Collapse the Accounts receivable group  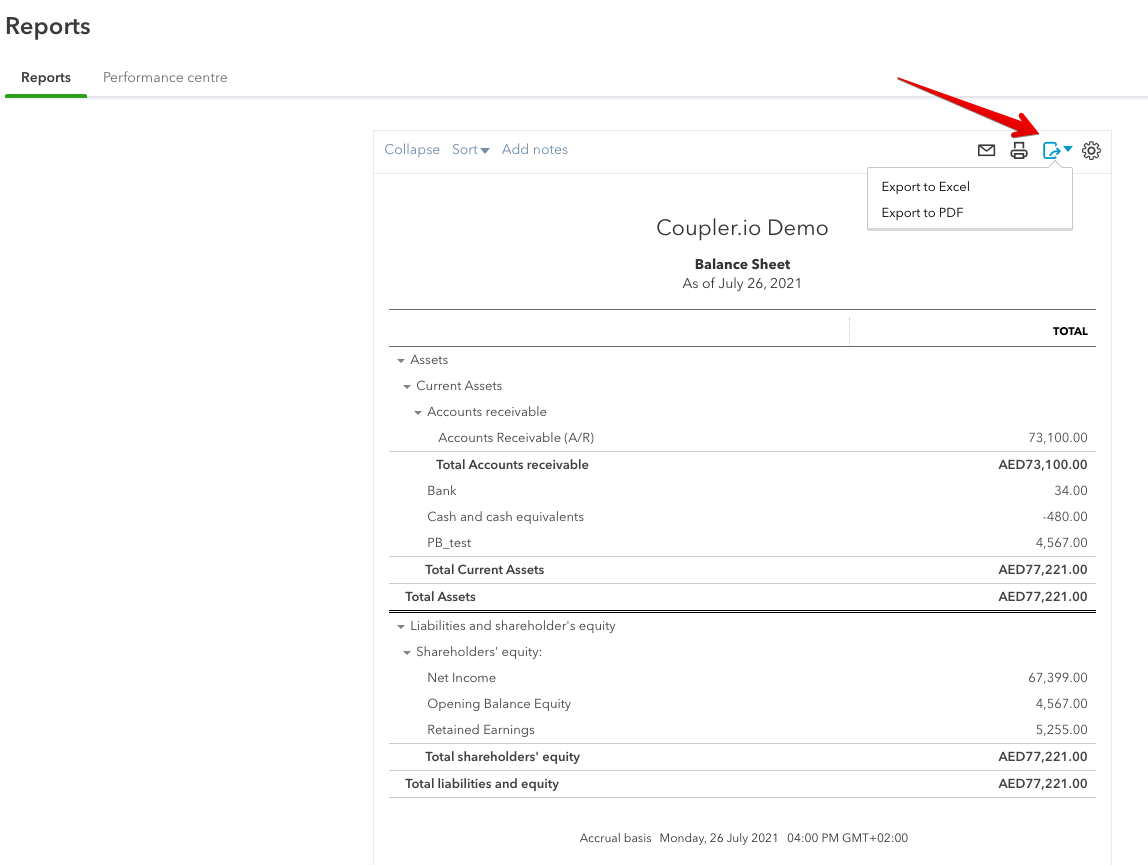click(x=417, y=412)
